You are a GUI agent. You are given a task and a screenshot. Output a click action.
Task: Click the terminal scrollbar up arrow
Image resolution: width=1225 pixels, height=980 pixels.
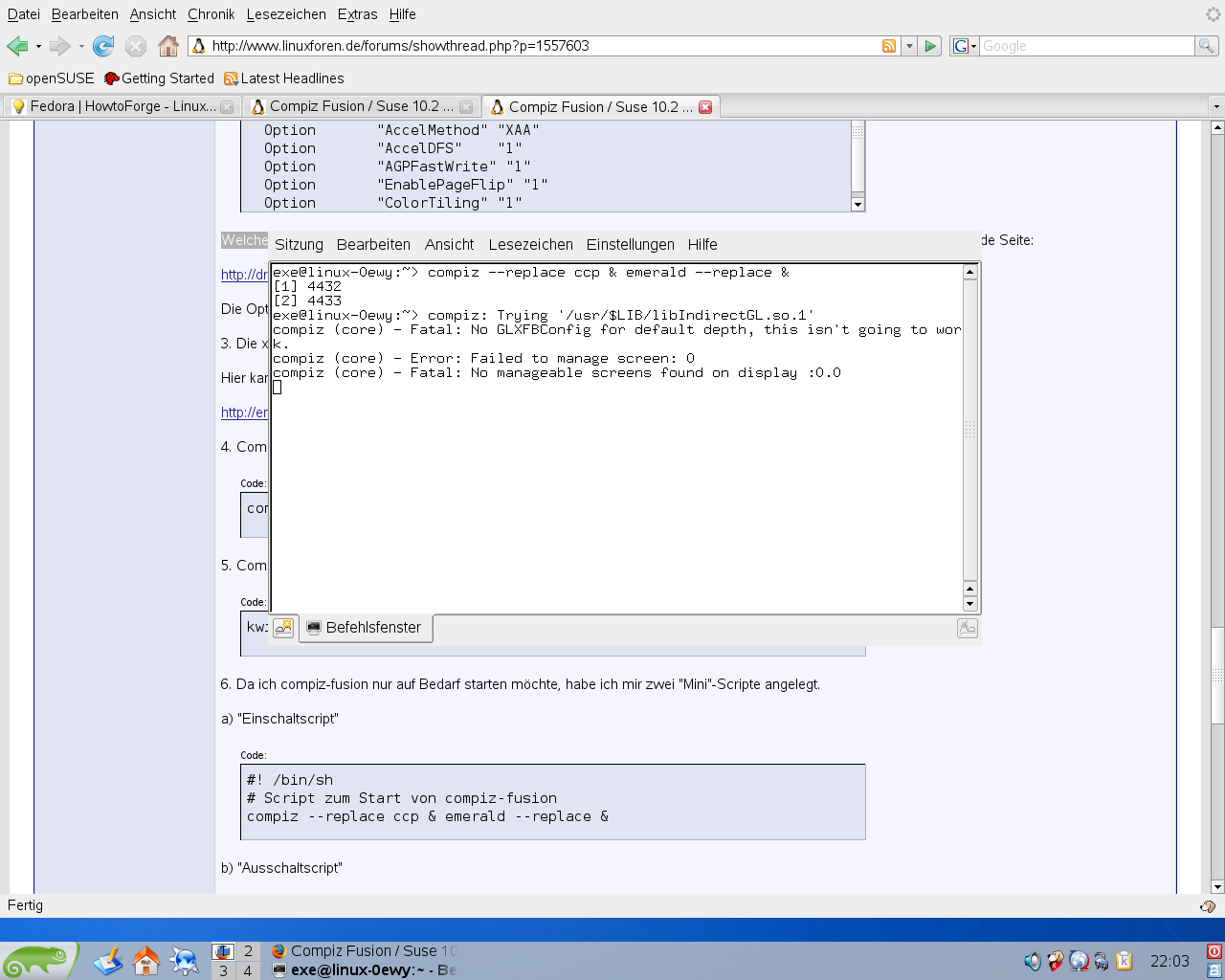point(970,272)
